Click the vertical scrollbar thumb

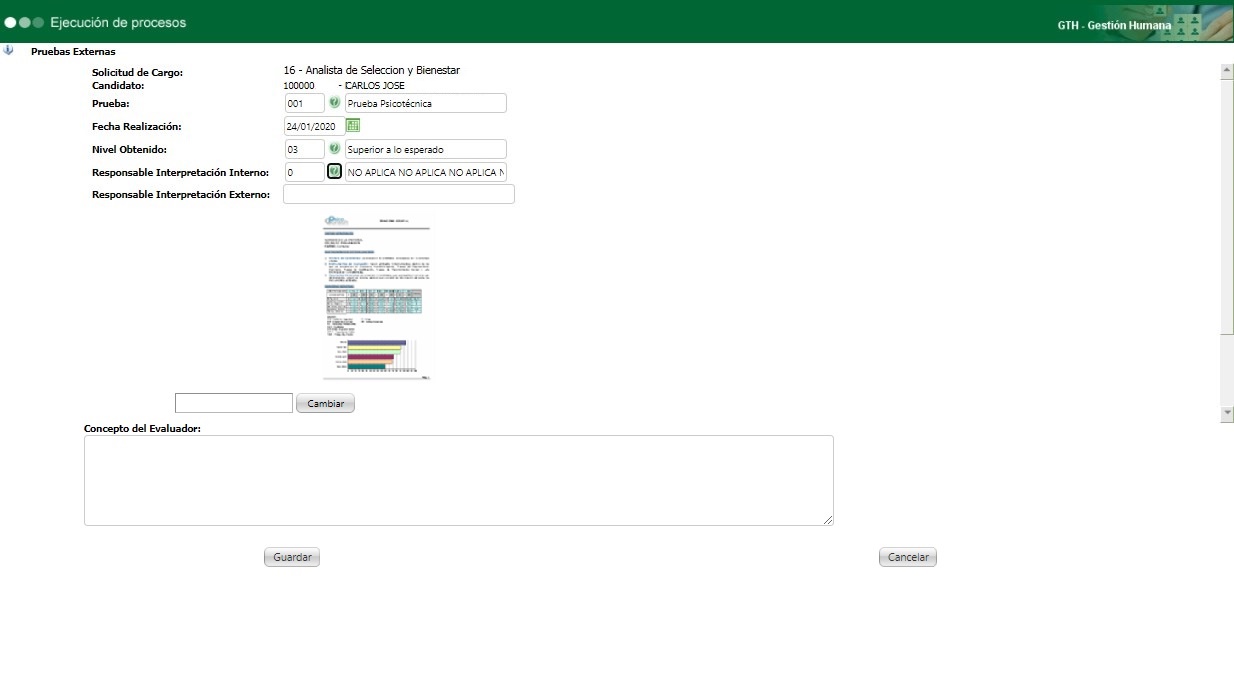pos(1227,206)
